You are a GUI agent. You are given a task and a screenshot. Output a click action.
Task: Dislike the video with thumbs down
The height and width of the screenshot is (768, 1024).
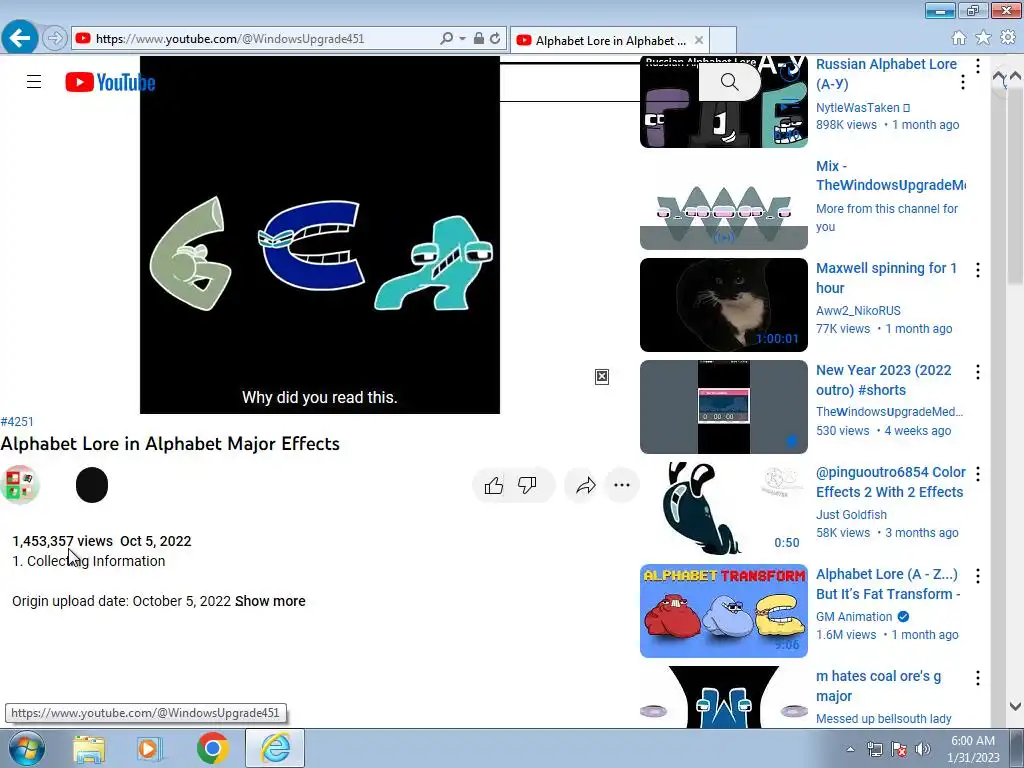pyautogui.click(x=528, y=485)
